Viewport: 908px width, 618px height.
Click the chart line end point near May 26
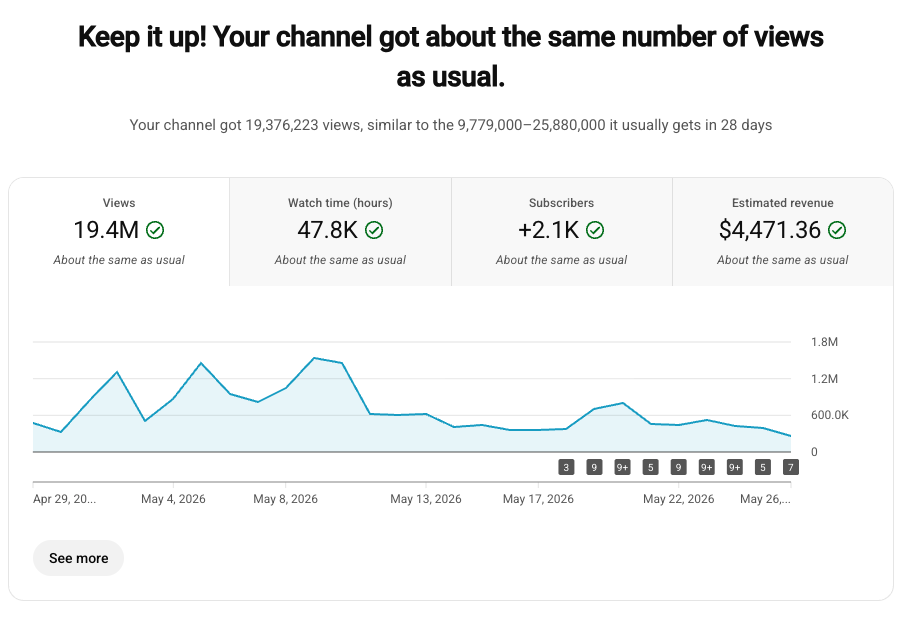point(790,436)
